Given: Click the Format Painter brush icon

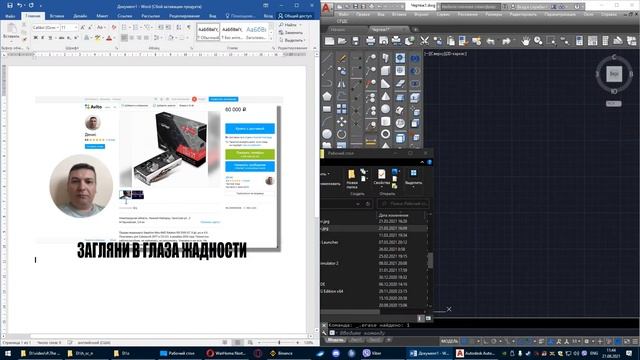Looking at the screenshot, I should coord(24,40).
